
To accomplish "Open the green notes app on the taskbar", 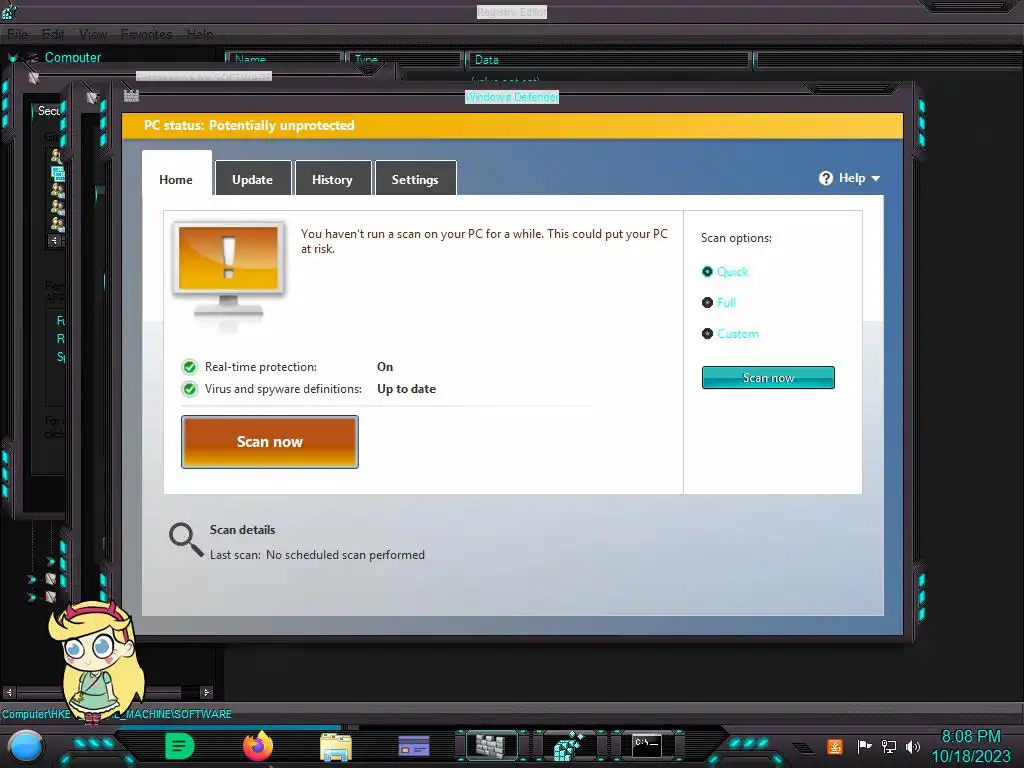I will [180, 746].
